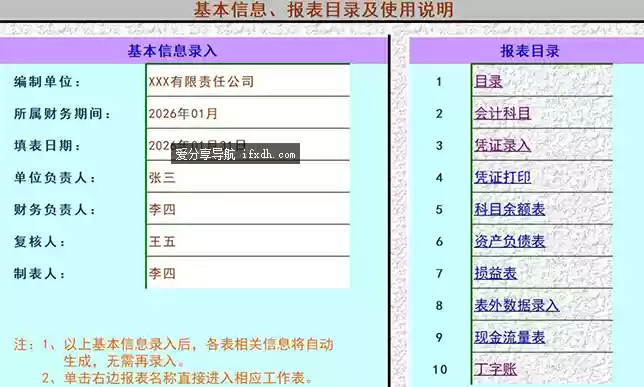The width and height of the screenshot is (644, 387).
Task: Open 资产负债表 report link
Action: point(510,241)
